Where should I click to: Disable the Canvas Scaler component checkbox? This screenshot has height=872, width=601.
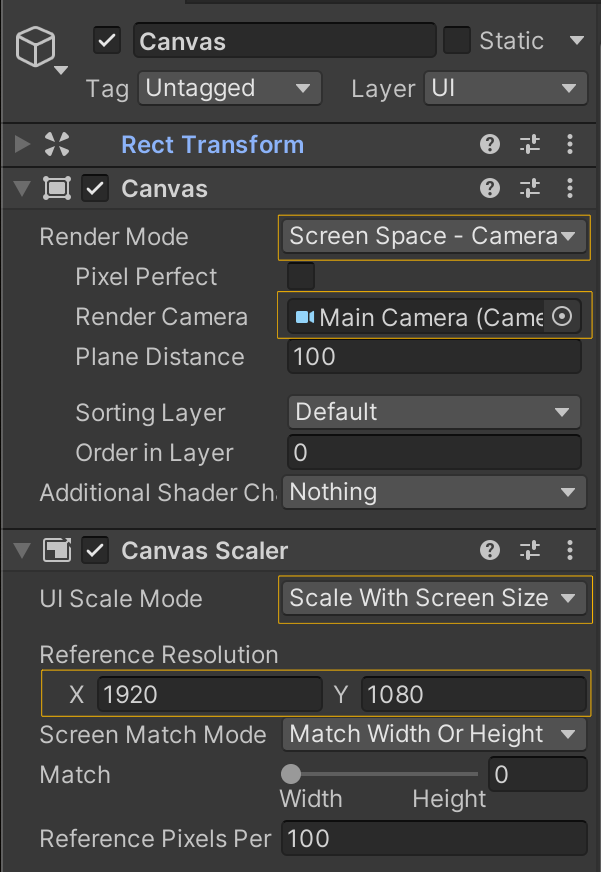pos(95,550)
